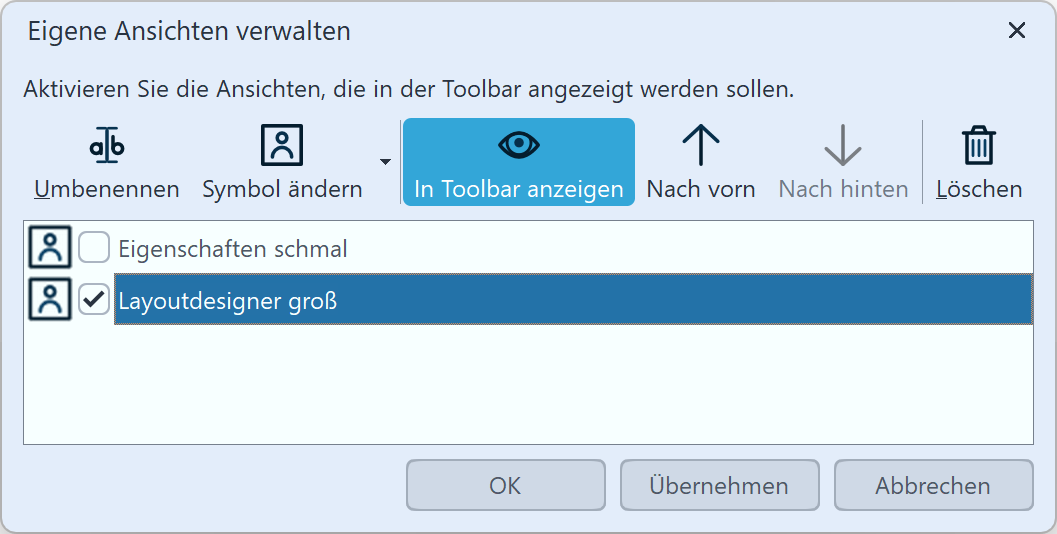The height and width of the screenshot is (534, 1057).
Task: Toggle the In Toolbar anzeigen eye icon
Action: 518,146
